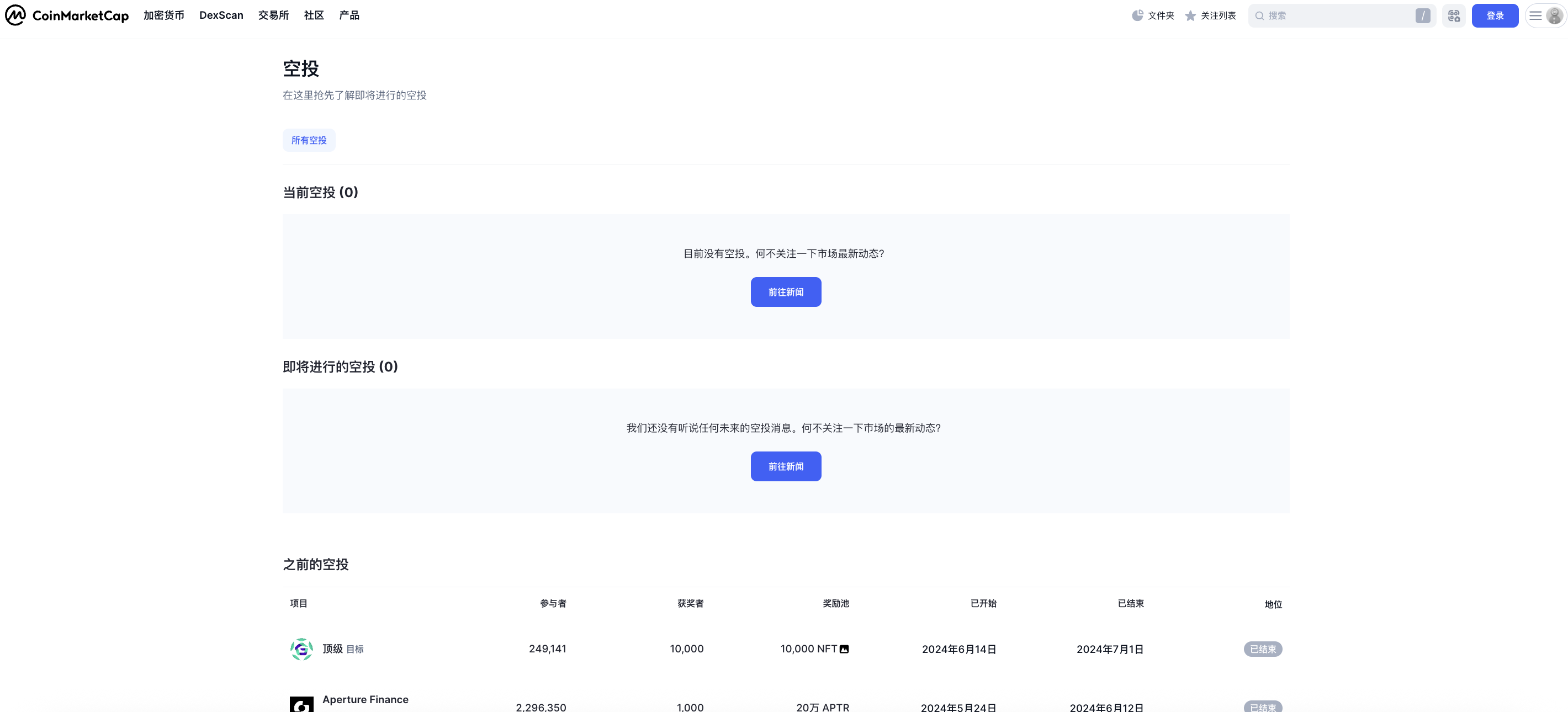The height and width of the screenshot is (712, 1568).
Task: Expand the 交易所 menu
Action: (x=273, y=15)
